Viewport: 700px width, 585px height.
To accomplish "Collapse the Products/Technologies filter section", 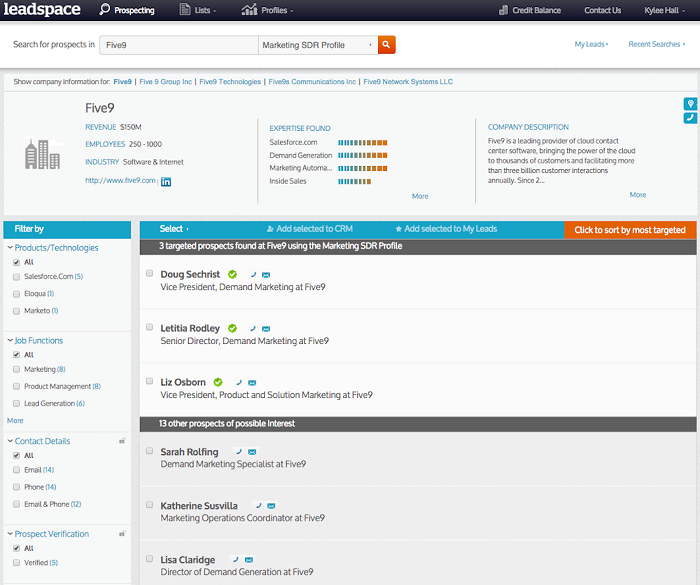I will point(10,247).
